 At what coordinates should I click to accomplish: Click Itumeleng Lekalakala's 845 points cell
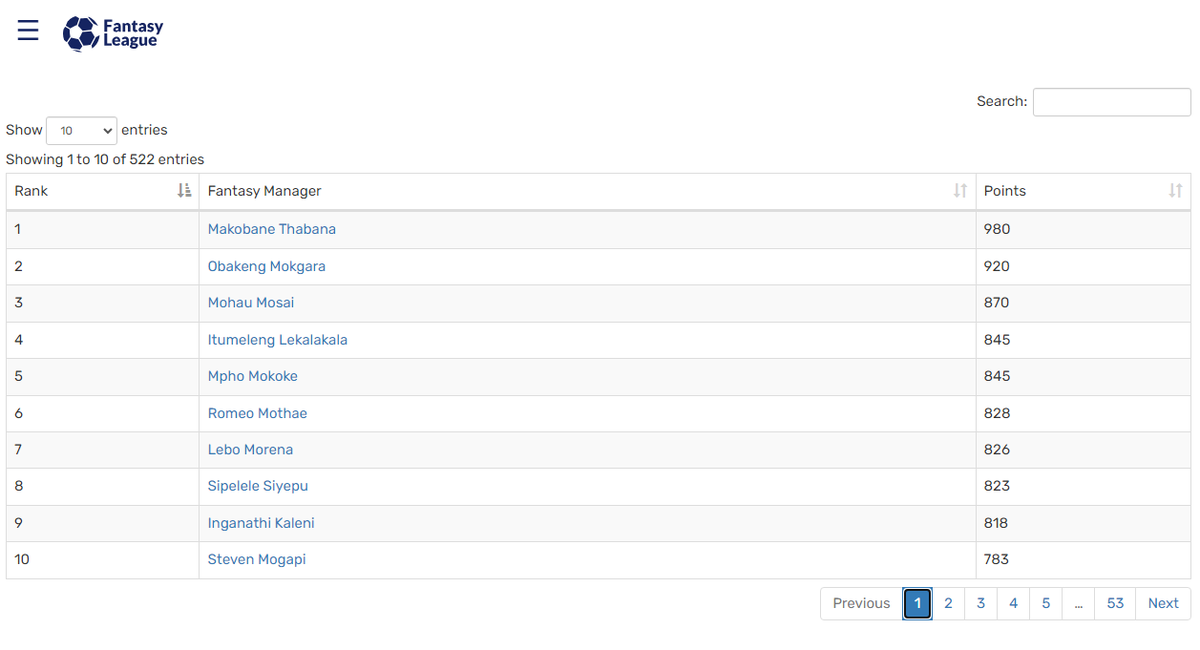1083,340
